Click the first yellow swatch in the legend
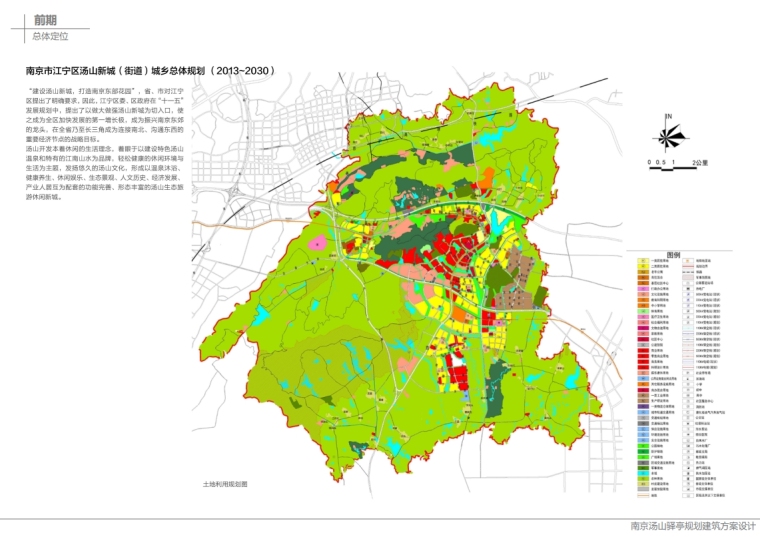The width and height of the screenshot is (760, 537). 641,258
